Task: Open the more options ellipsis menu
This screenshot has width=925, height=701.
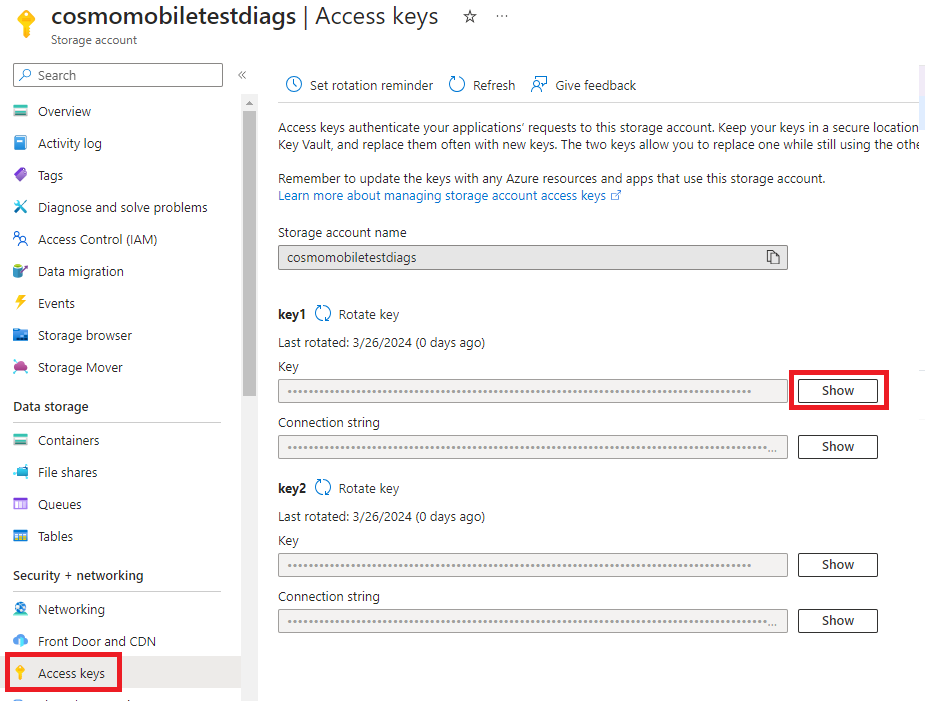Action: coord(502,17)
